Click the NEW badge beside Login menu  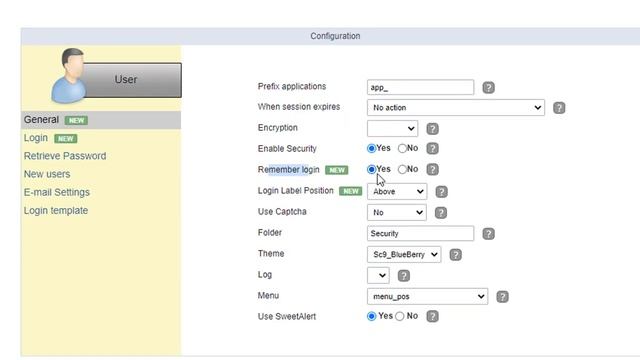(66, 139)
